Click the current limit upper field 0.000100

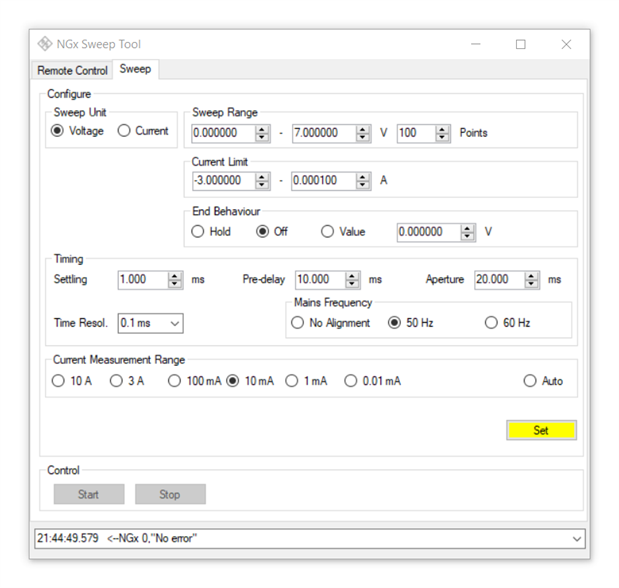324,180
